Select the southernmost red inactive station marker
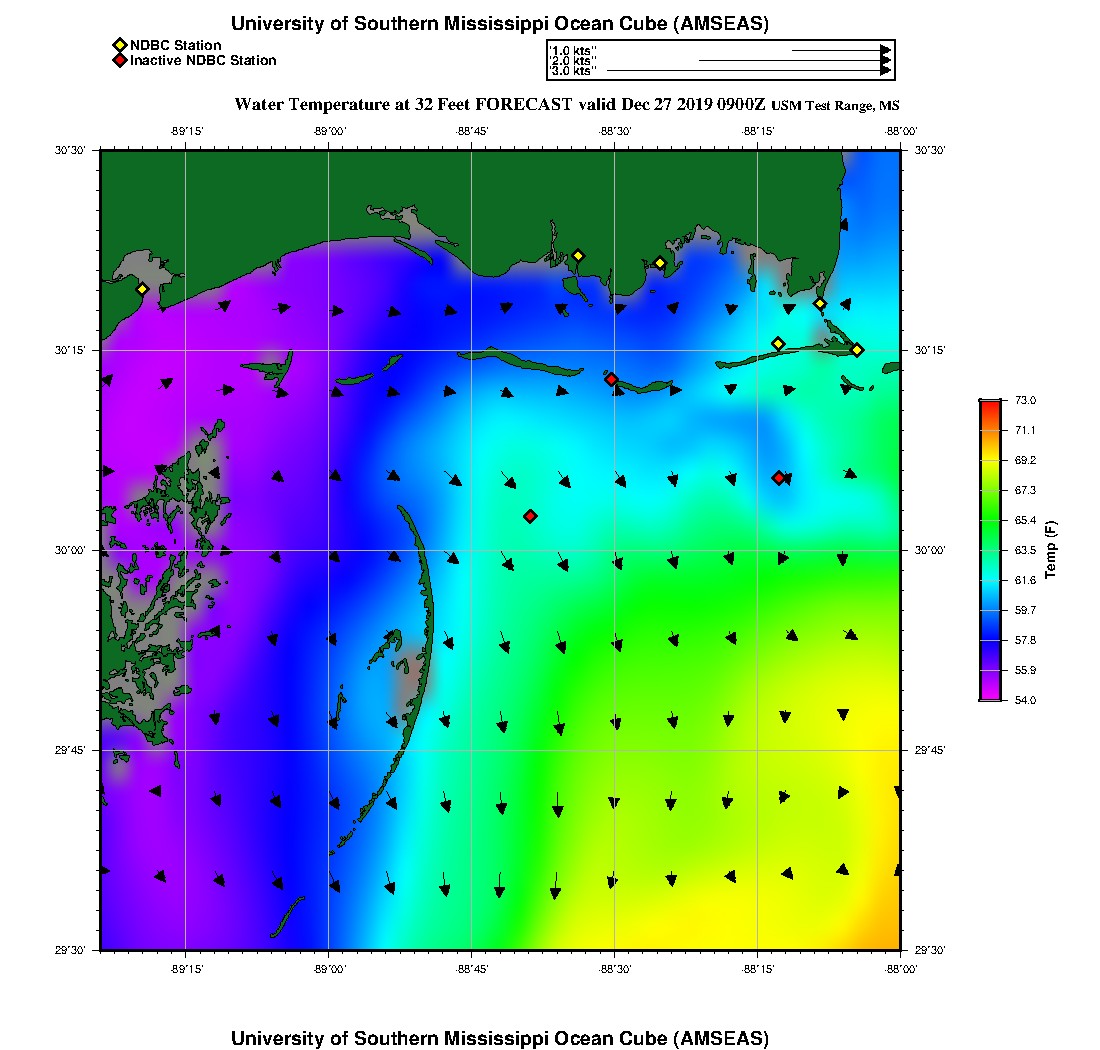1100x1050 pixels. [x=530, y=516]
